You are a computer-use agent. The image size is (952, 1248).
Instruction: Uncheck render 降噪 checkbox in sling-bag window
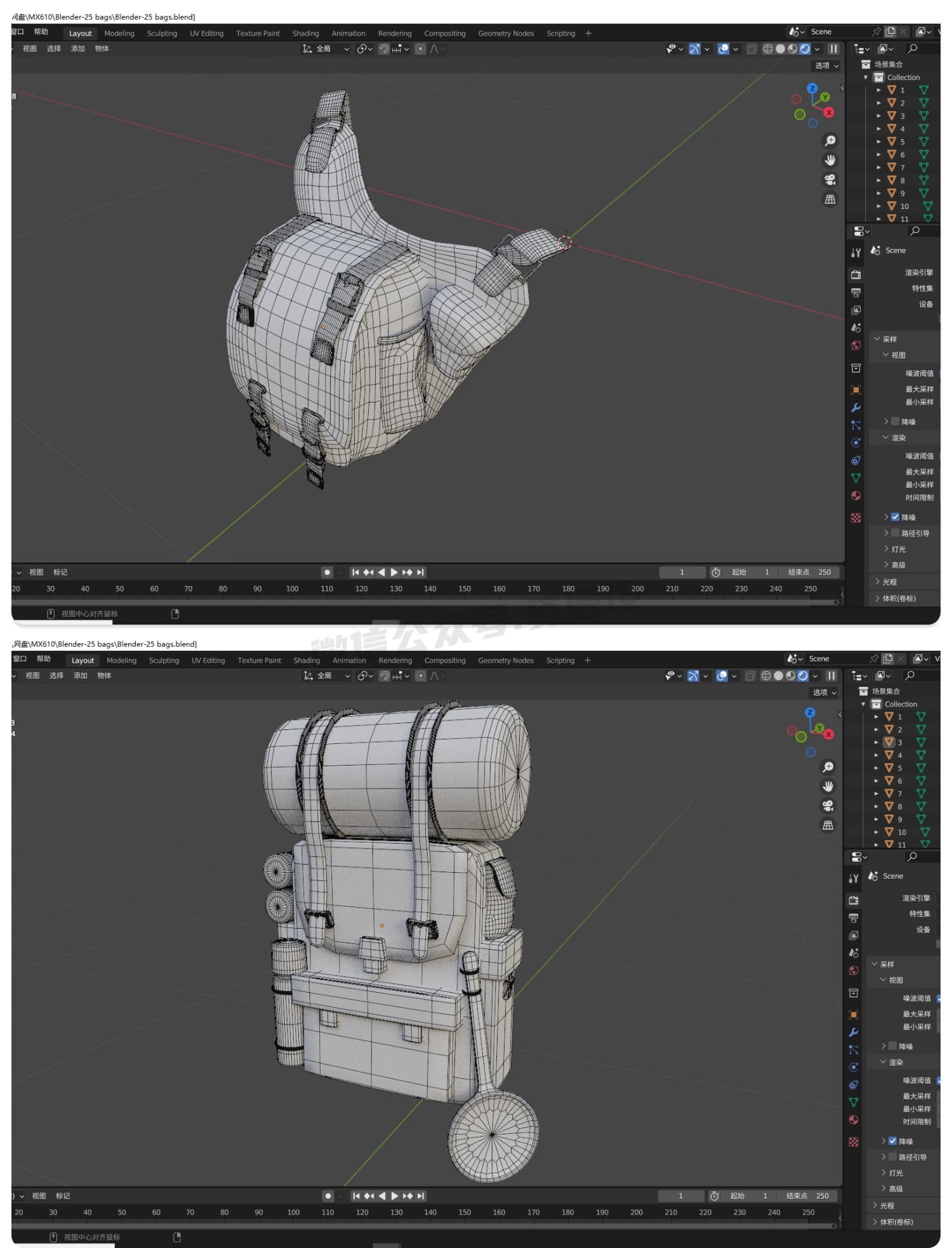click(x=895, y=517)
